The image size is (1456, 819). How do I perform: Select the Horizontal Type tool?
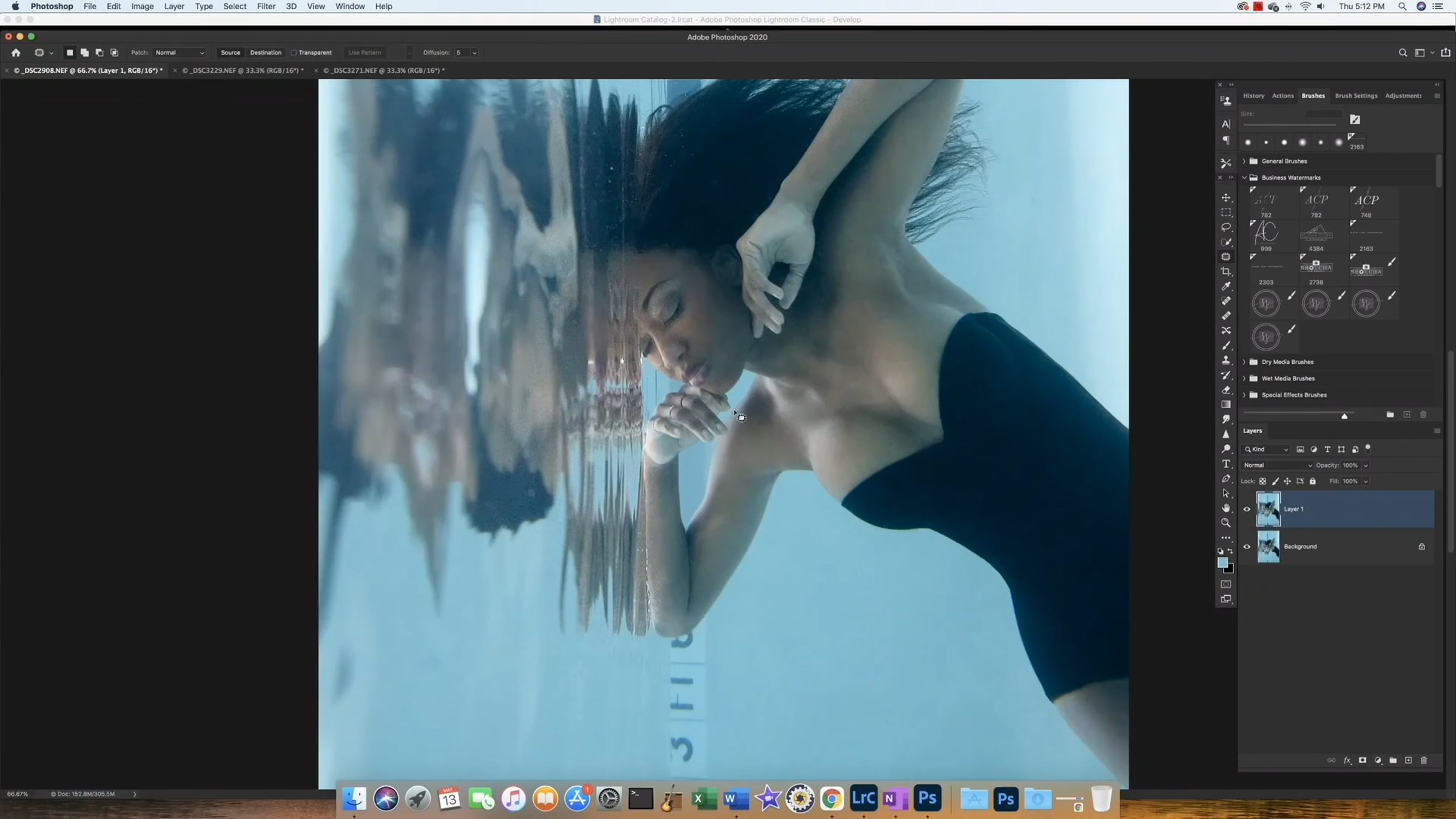1226,464
